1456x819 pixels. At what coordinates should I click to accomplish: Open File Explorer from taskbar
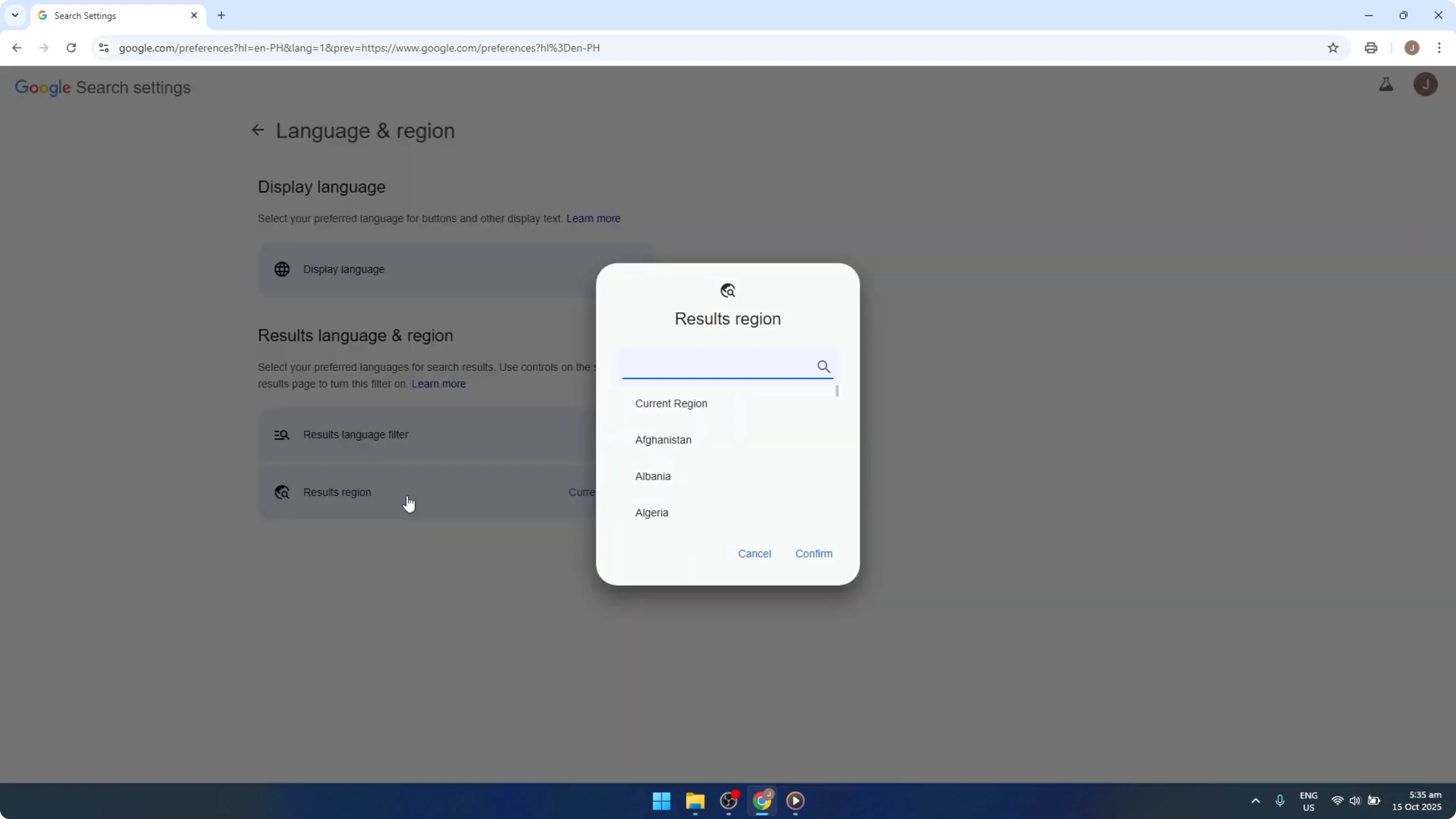click(x=695, y=801)
